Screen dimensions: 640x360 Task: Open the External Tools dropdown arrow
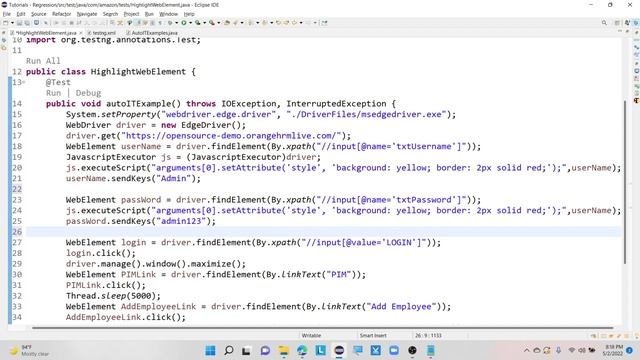coord(218,23)
